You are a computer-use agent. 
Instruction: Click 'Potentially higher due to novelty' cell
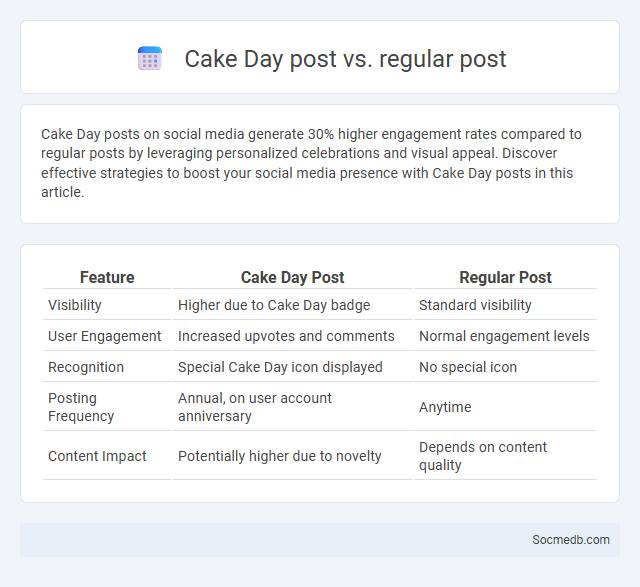(x=280, y=456)
